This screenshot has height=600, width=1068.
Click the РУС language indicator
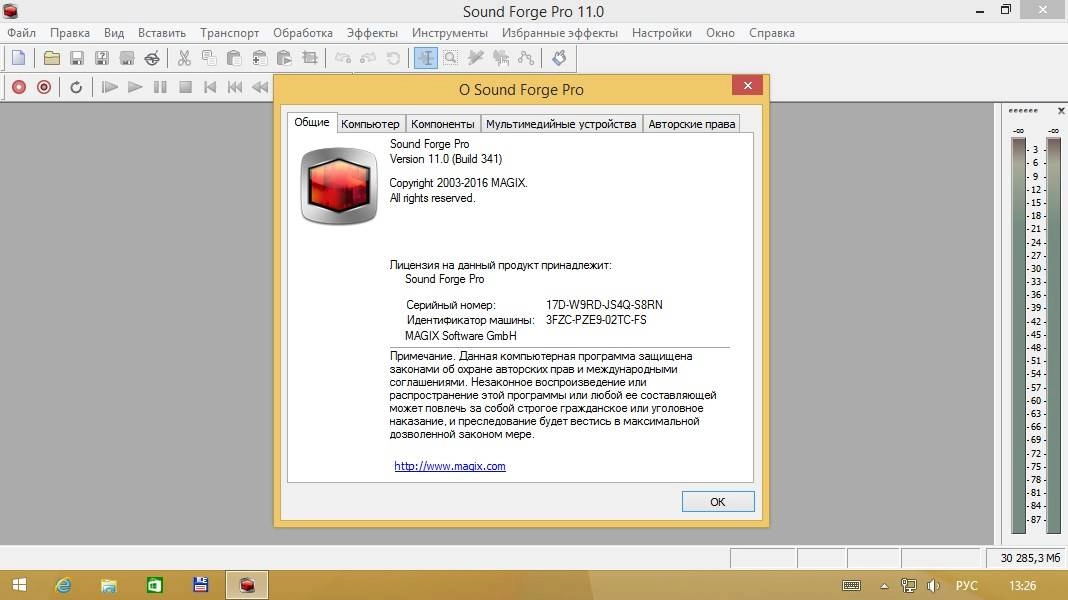(x=967, y=586)
